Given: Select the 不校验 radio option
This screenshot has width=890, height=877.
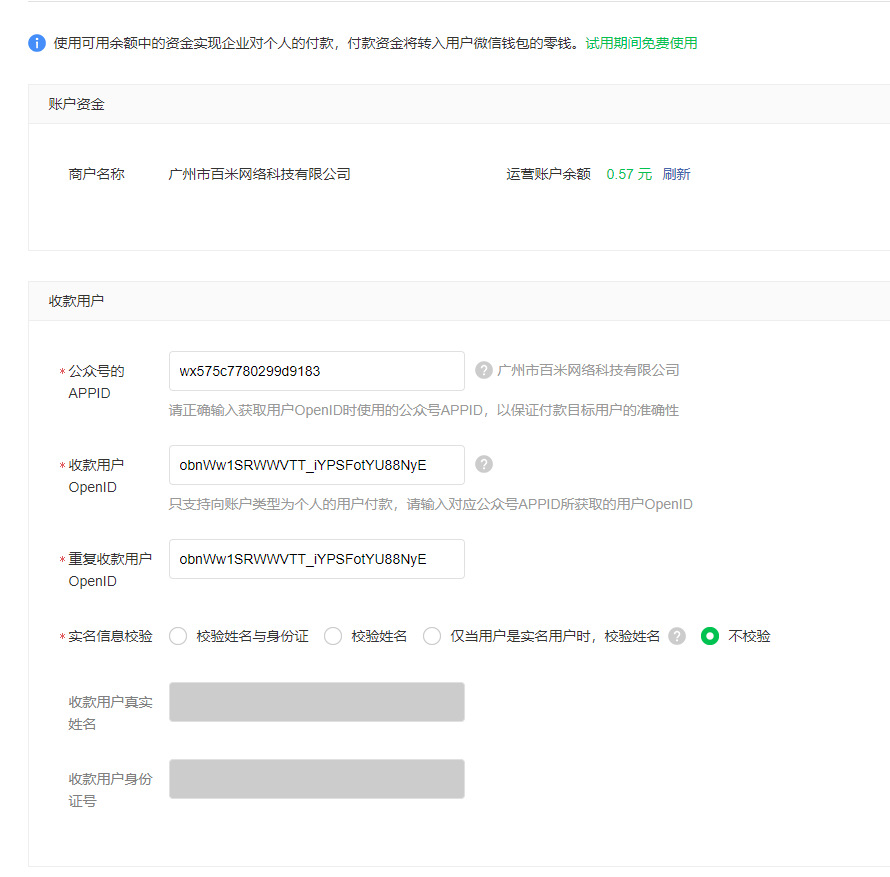Looking at the screenshot, I should pos(710,636).
